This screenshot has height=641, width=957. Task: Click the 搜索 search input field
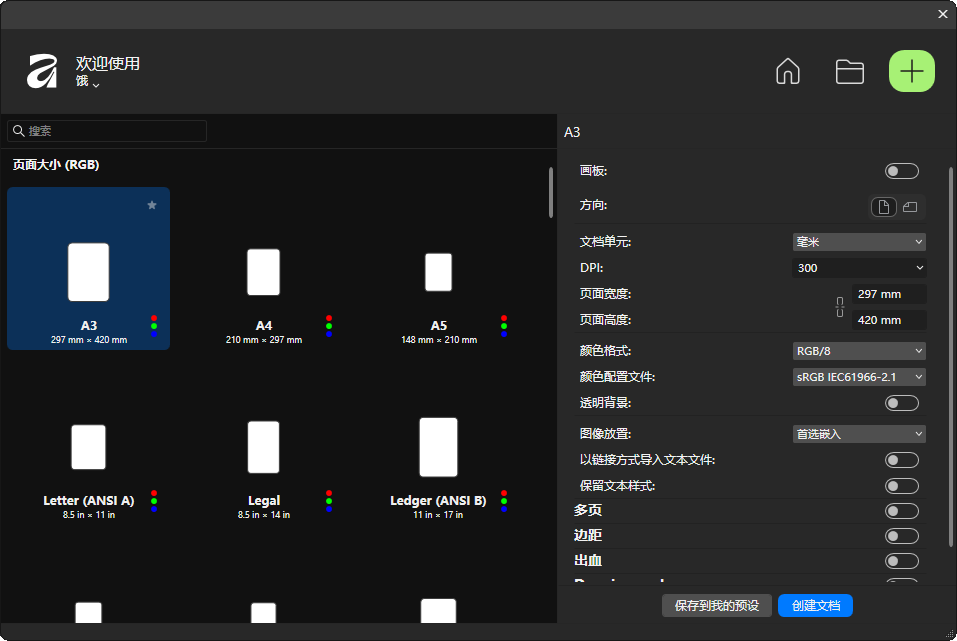click(107, 131)
